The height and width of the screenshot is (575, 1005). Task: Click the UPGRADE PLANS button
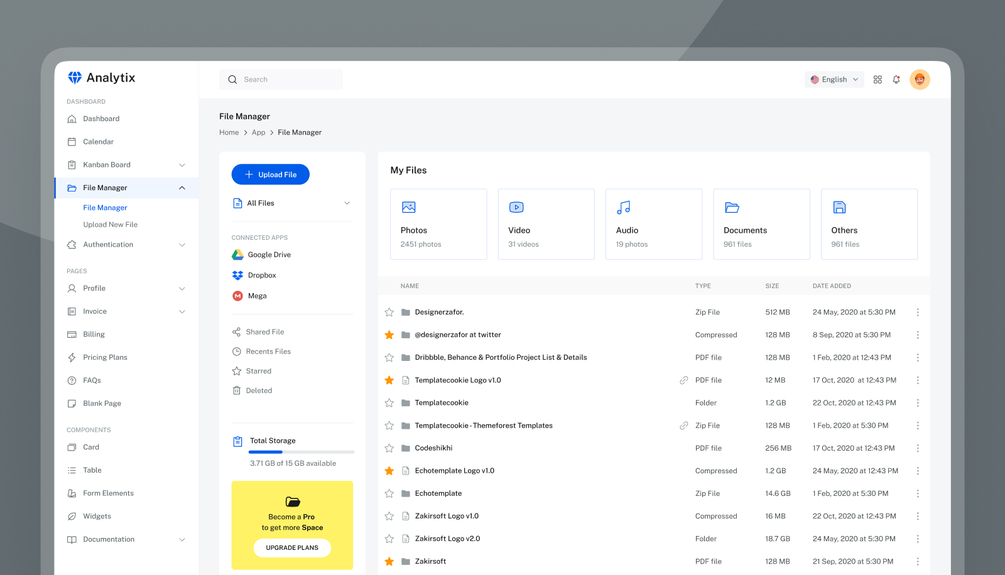pyautogui.click(x=292, y=548)
